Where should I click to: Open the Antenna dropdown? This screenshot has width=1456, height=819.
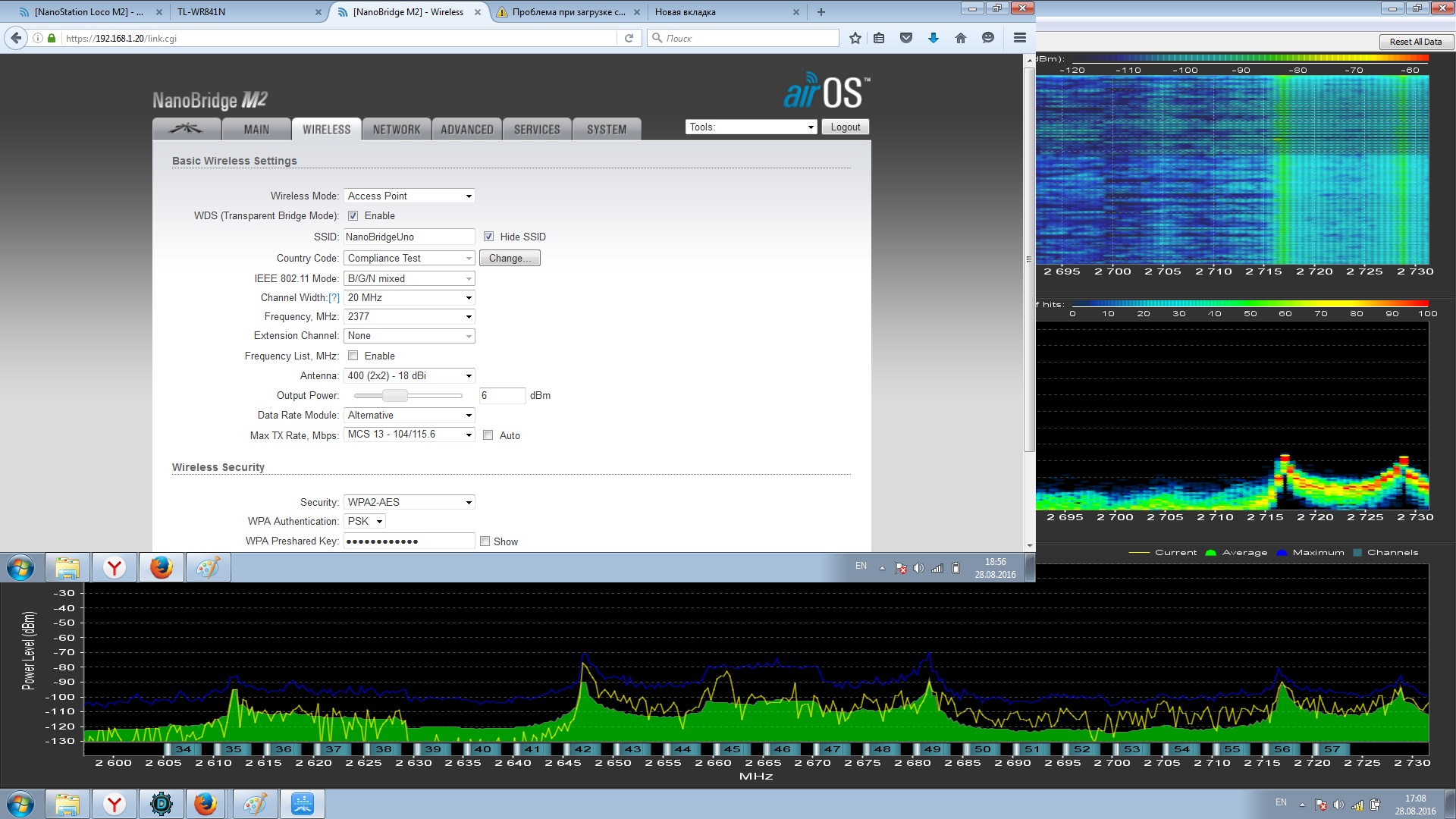[409, 375]
